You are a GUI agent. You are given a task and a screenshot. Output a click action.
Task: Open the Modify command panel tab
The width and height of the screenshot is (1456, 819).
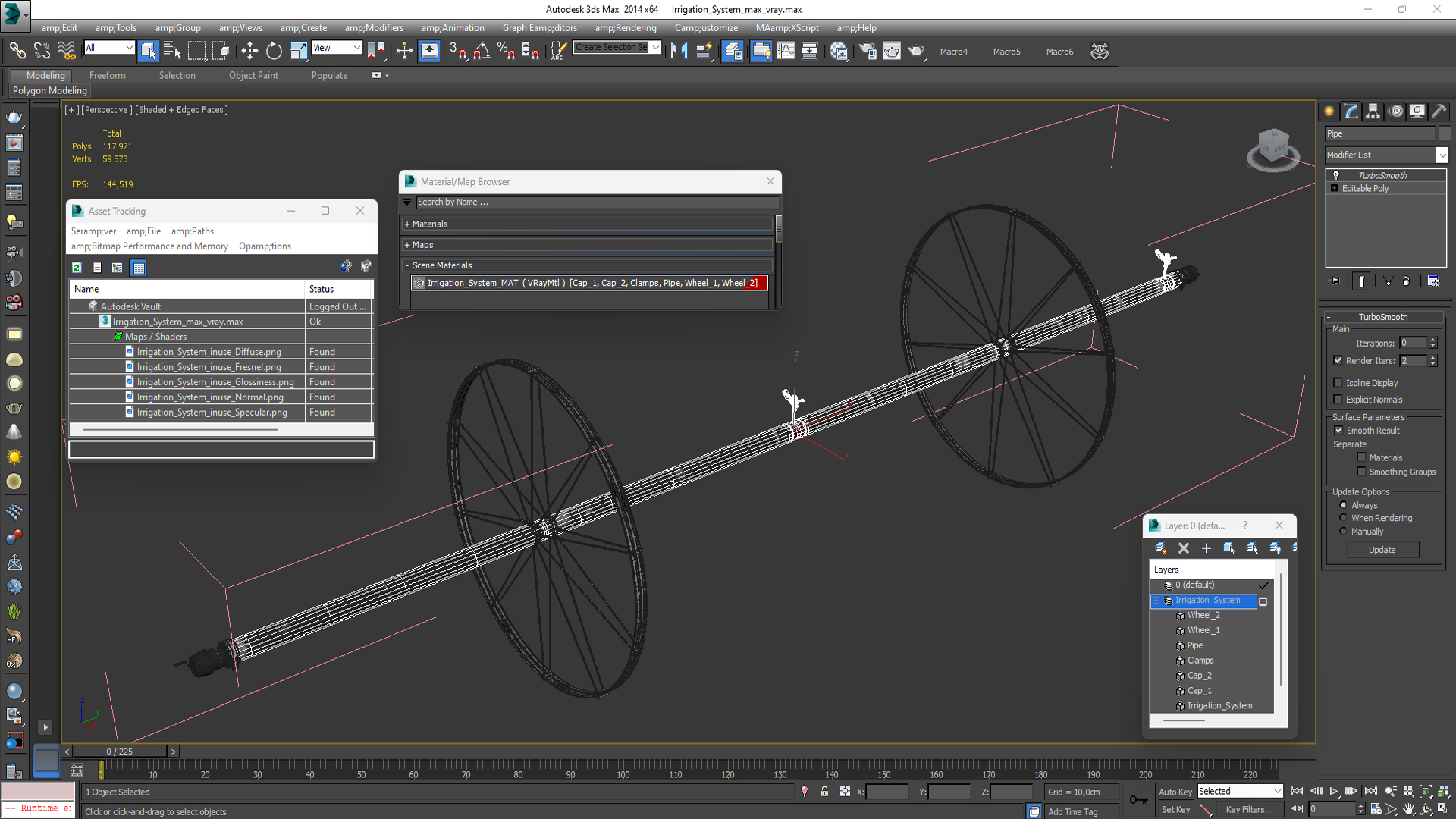click(x=1351, y=111)
